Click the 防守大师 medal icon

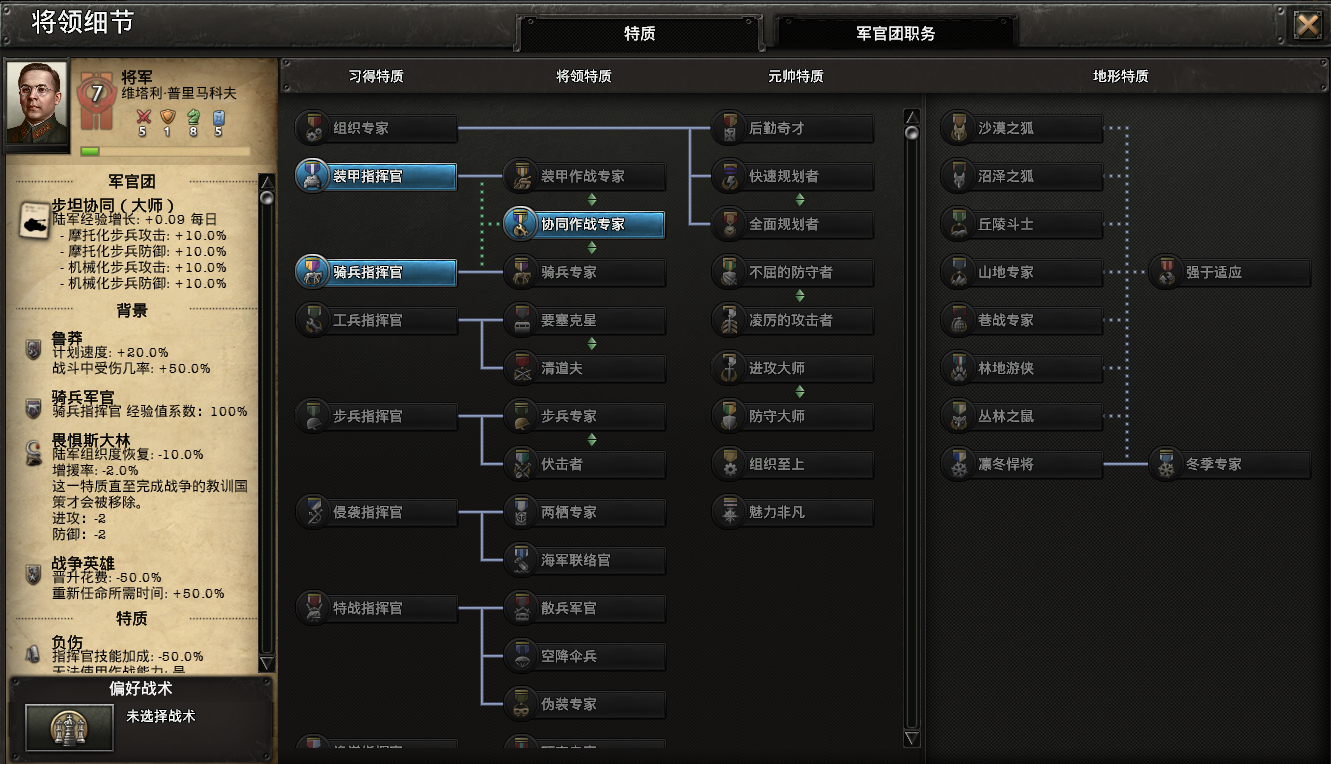729,417
